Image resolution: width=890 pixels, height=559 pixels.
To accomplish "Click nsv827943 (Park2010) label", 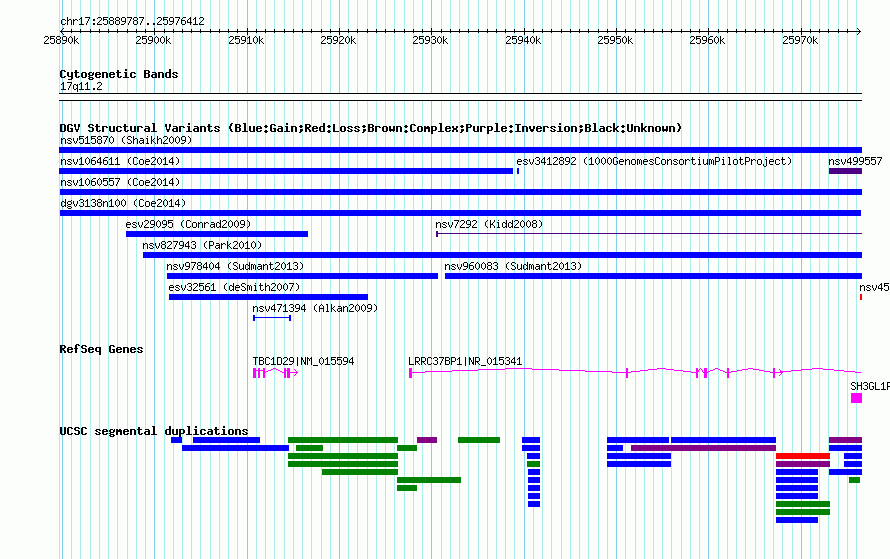I will 203,245.
